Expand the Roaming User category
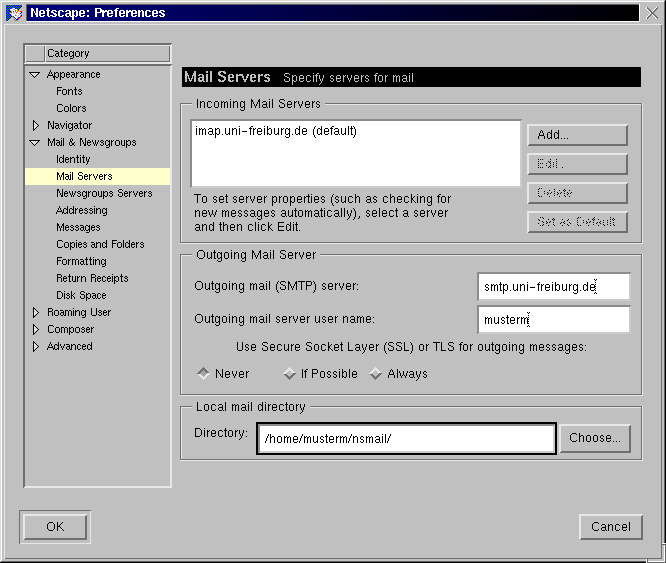The image size is (666, 563). point(36,312)
